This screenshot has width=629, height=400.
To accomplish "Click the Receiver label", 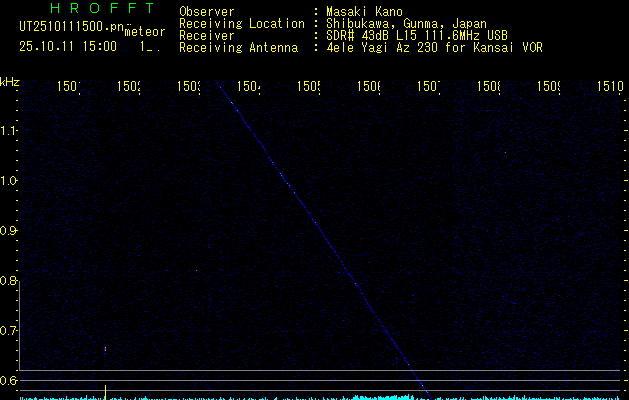I will click(207, 36).
